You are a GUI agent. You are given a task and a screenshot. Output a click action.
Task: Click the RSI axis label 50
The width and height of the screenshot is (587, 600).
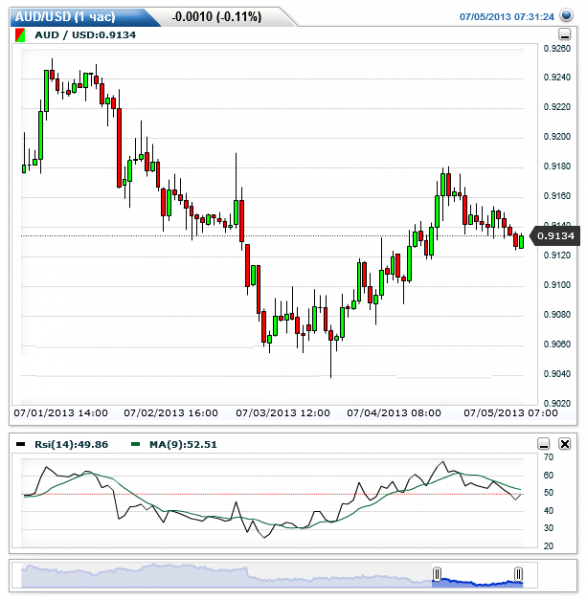(549, 492)
